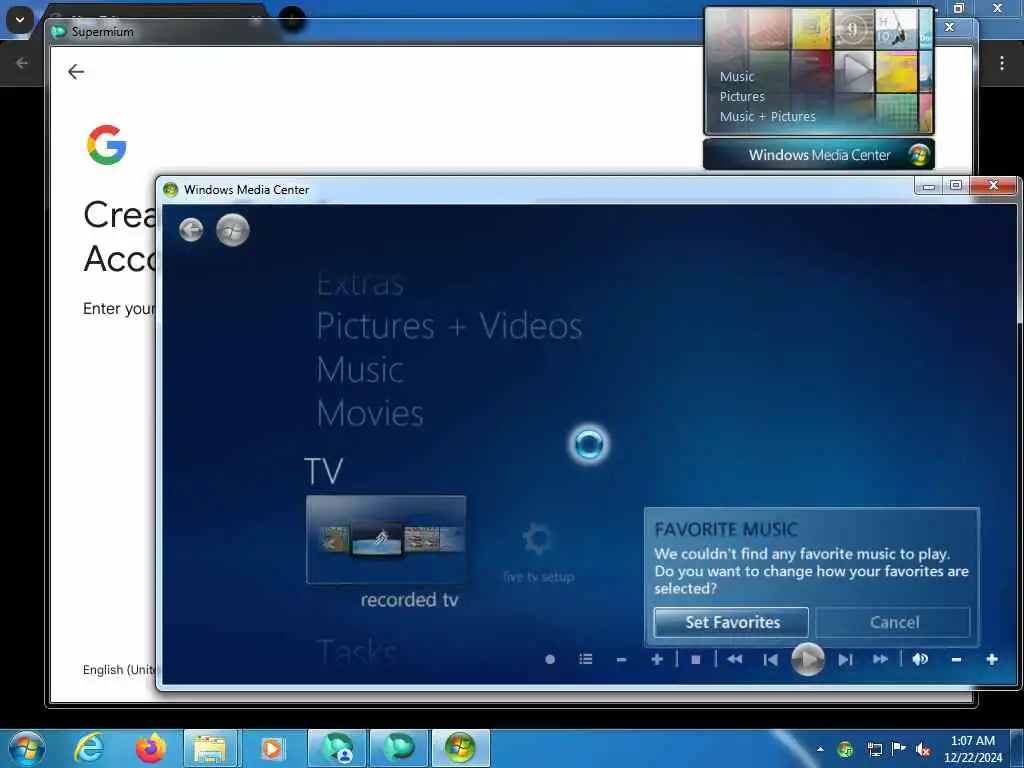Screen dimensions: 1024x768
Task: Mute audio with the speaker icon
Action: (x=920, y=660)
